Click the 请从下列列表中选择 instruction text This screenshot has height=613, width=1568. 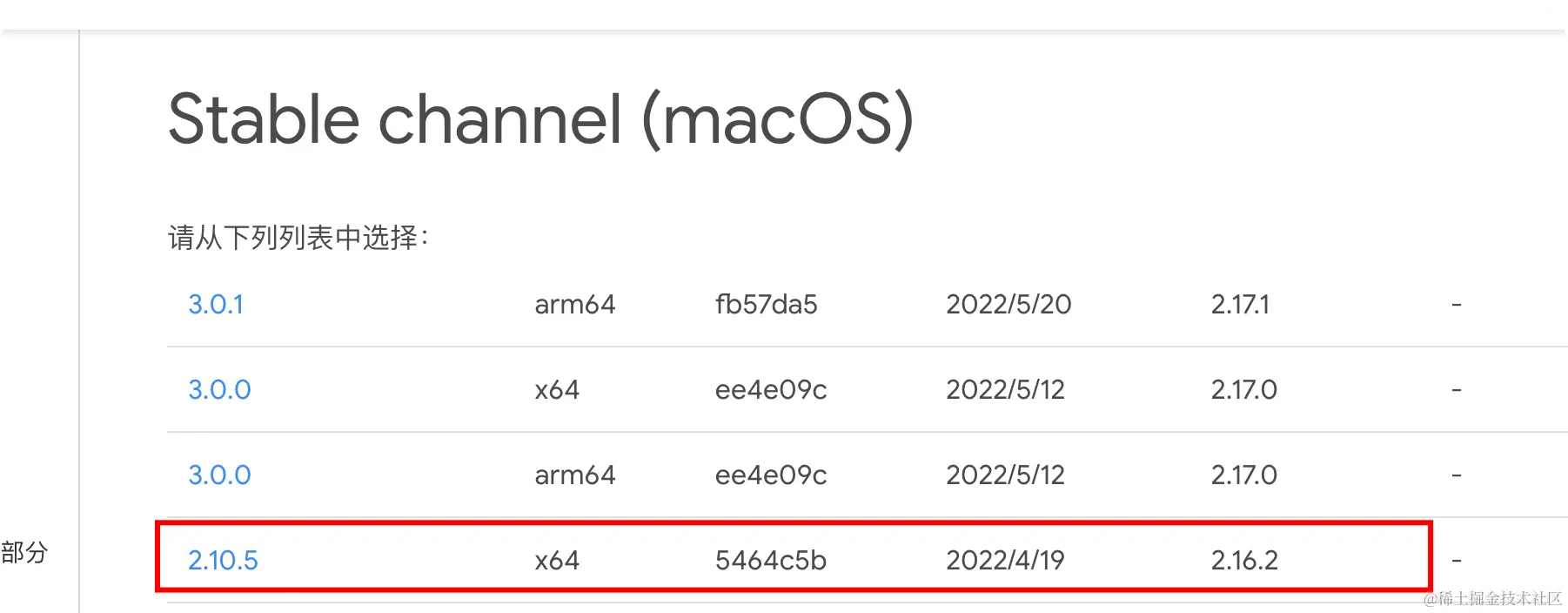click(x=298, y=238)
